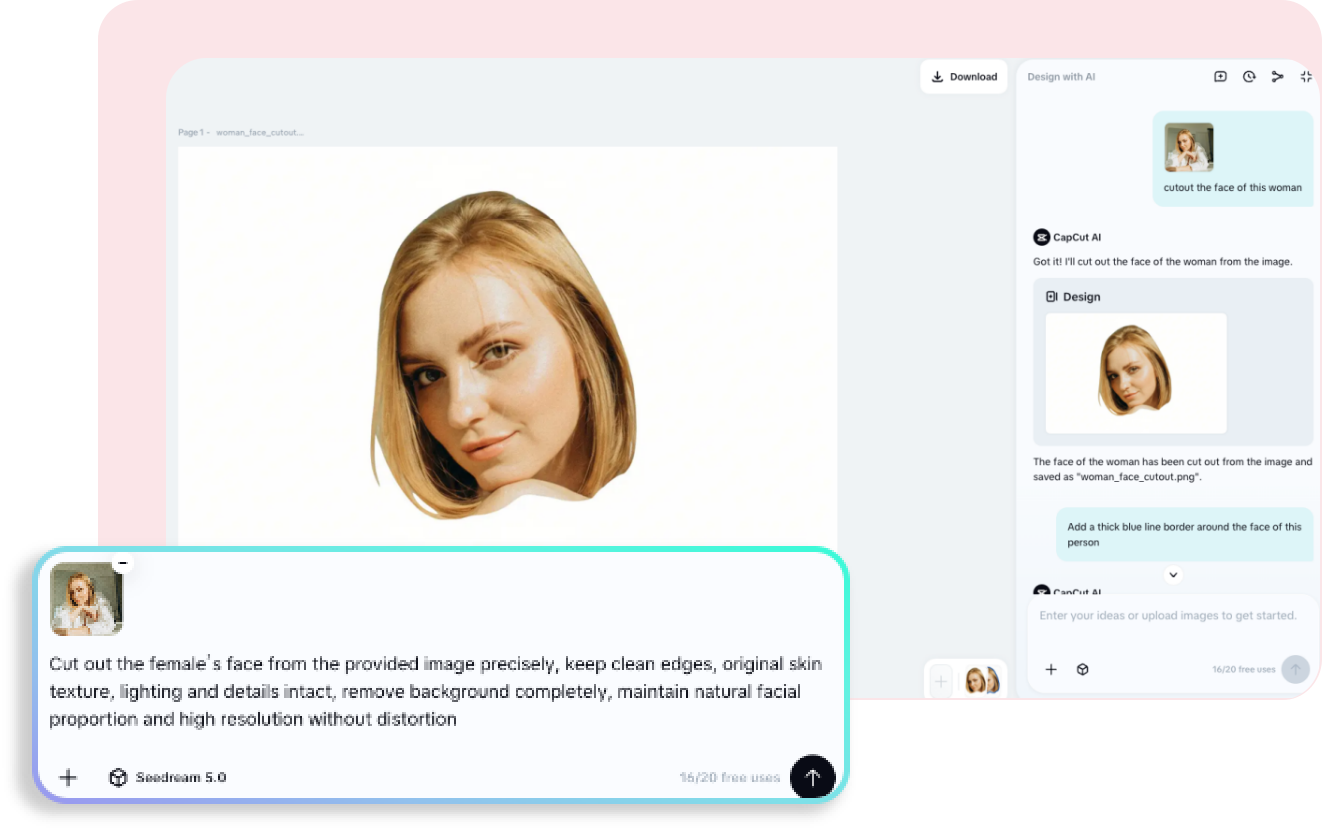Click the share icon in the AI panel header

point(1277,77)
